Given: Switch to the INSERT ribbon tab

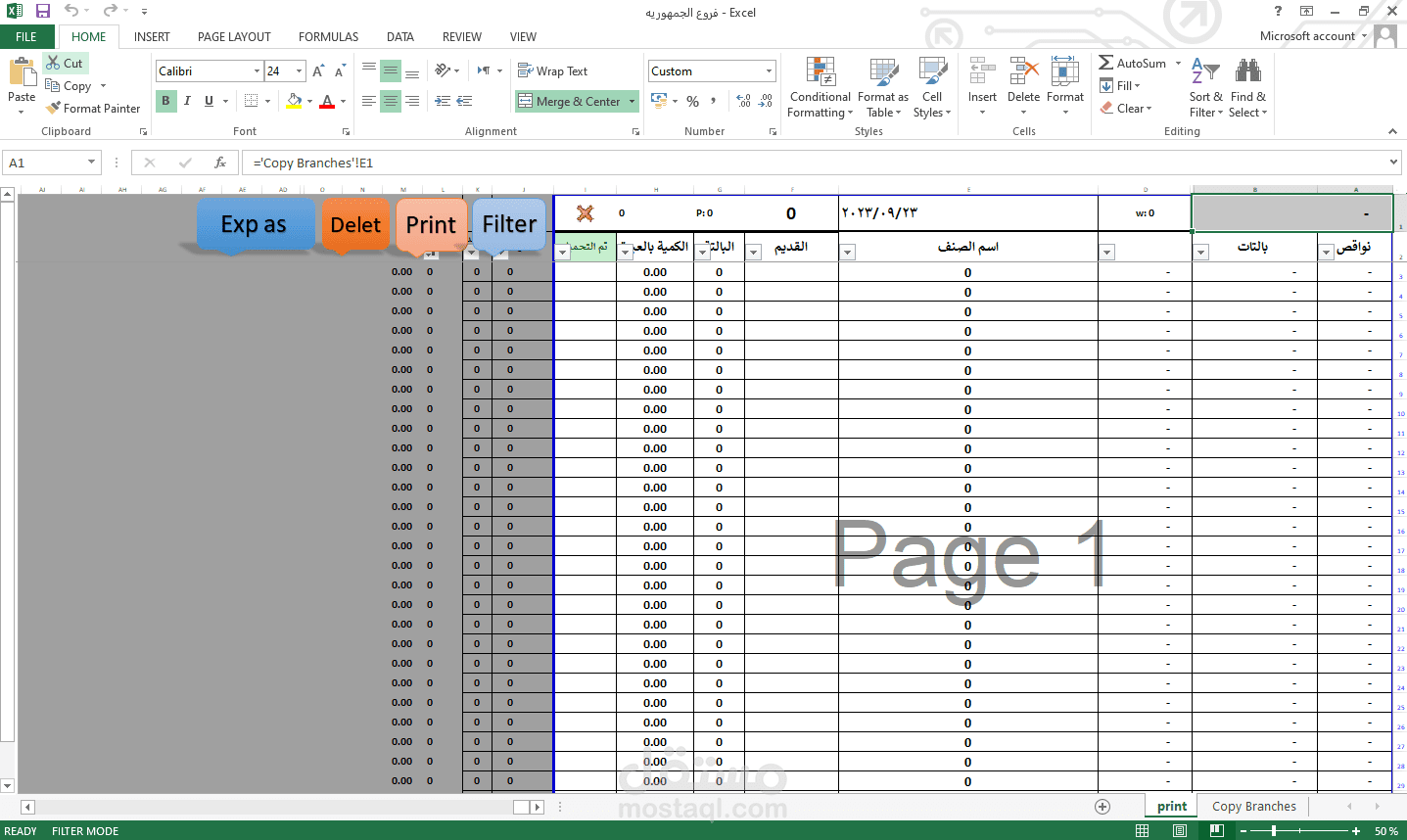Looking at the screenshot, I should pyautogui.click(x=152, y=37).
